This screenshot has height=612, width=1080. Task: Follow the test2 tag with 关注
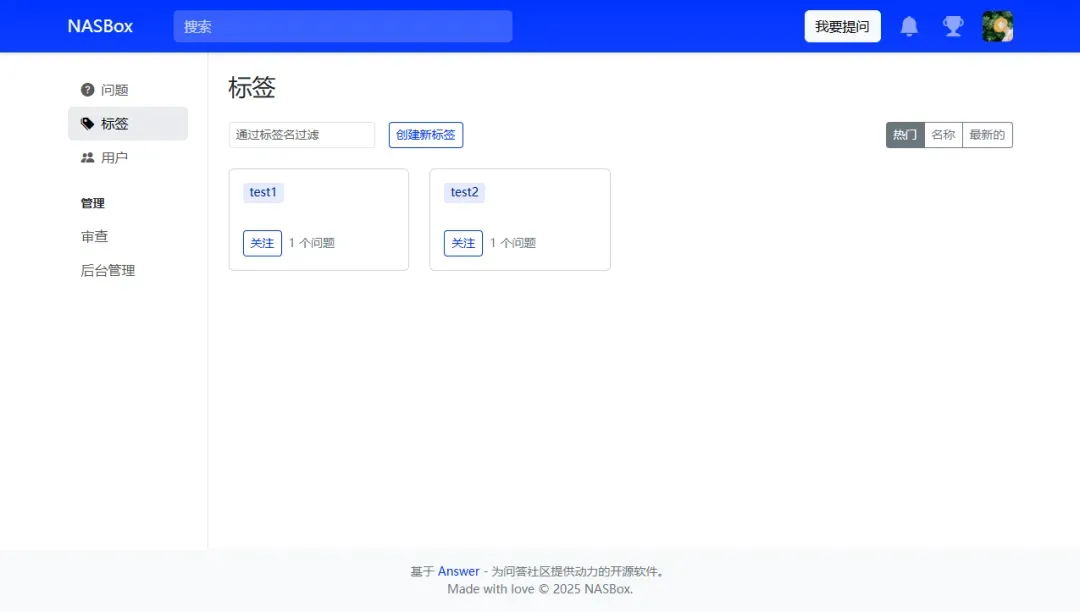(x=463, y=243)
